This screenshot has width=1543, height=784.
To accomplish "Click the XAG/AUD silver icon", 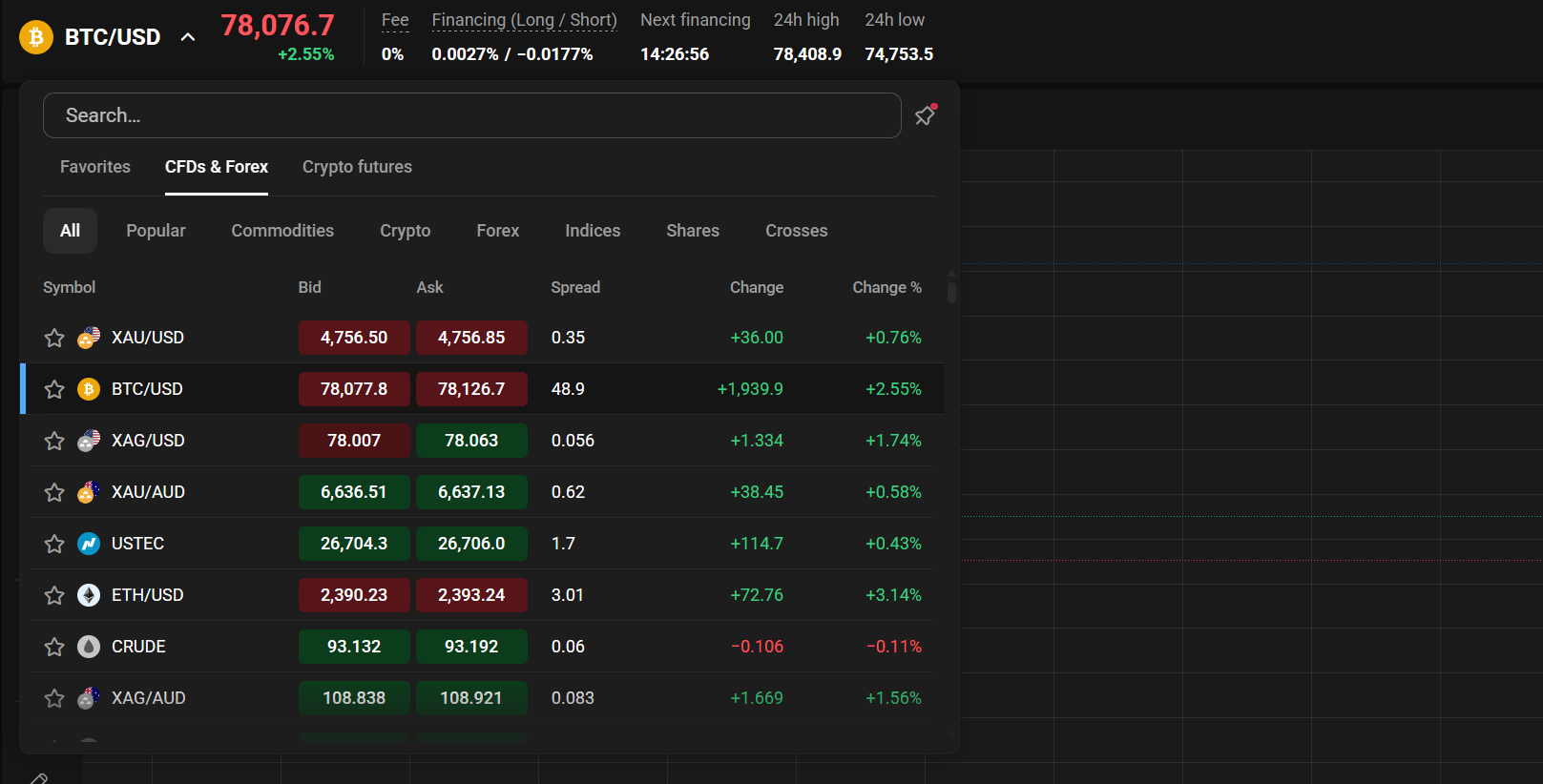I will 89,698.
